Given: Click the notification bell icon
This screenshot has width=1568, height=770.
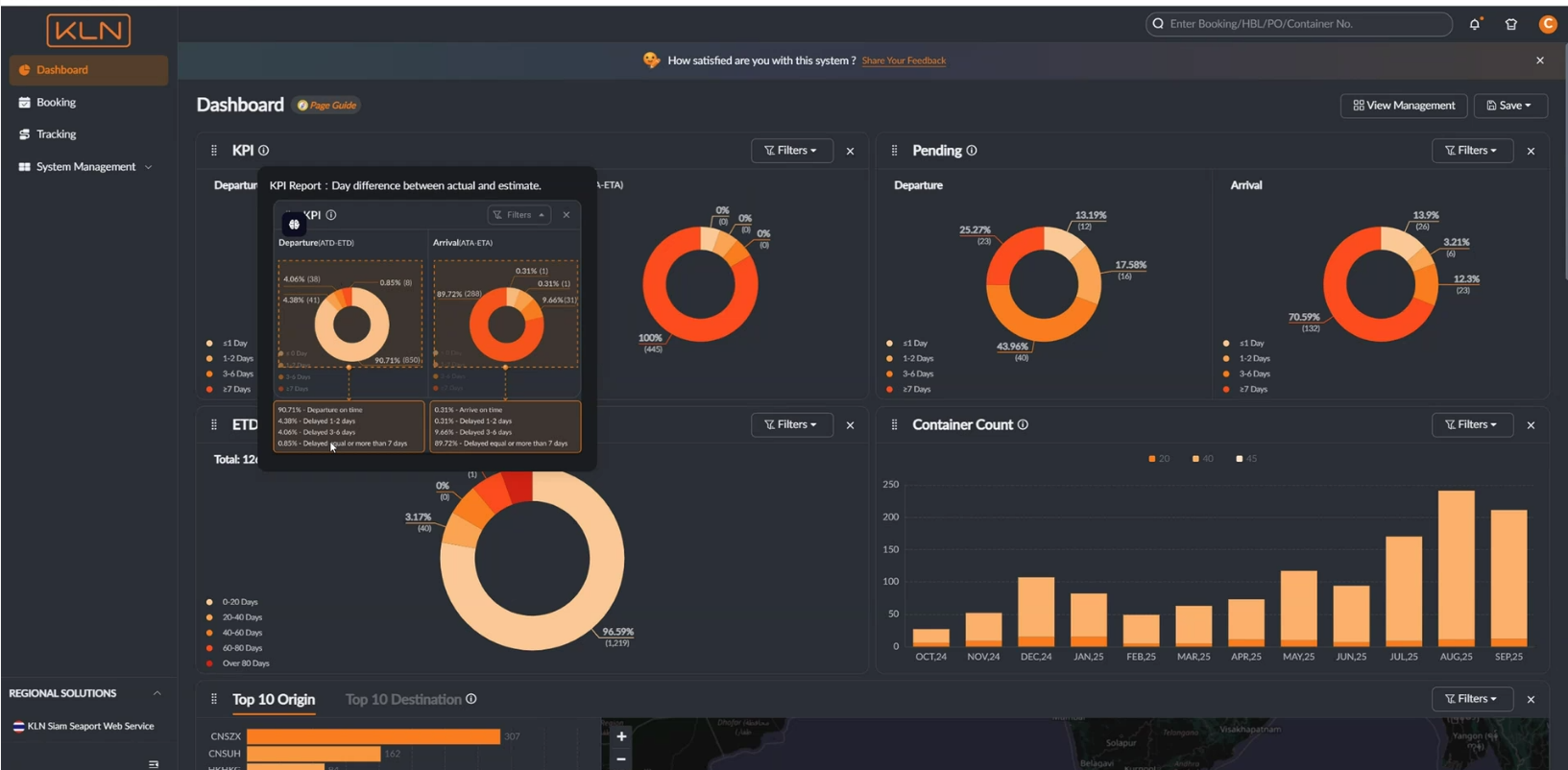Looking at the screenshot, I should point(1475,24).
